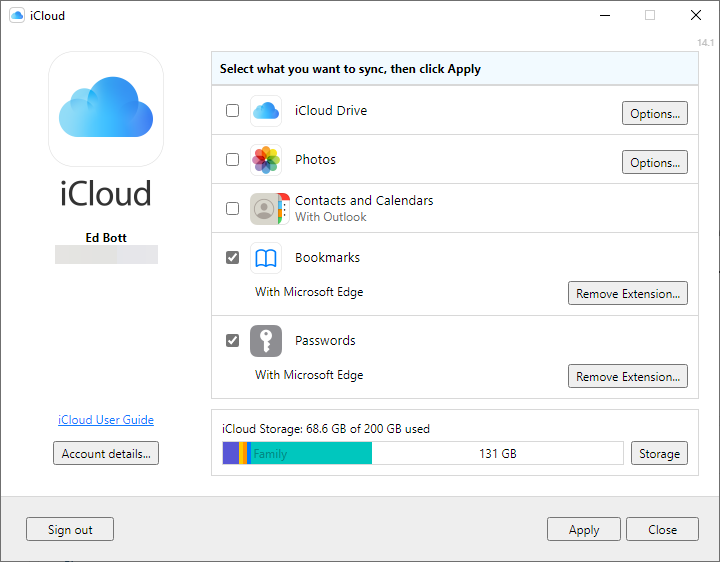Click the large iCloud logo
The height and width of the screenshot is (562, 720).
click(106, 109)
